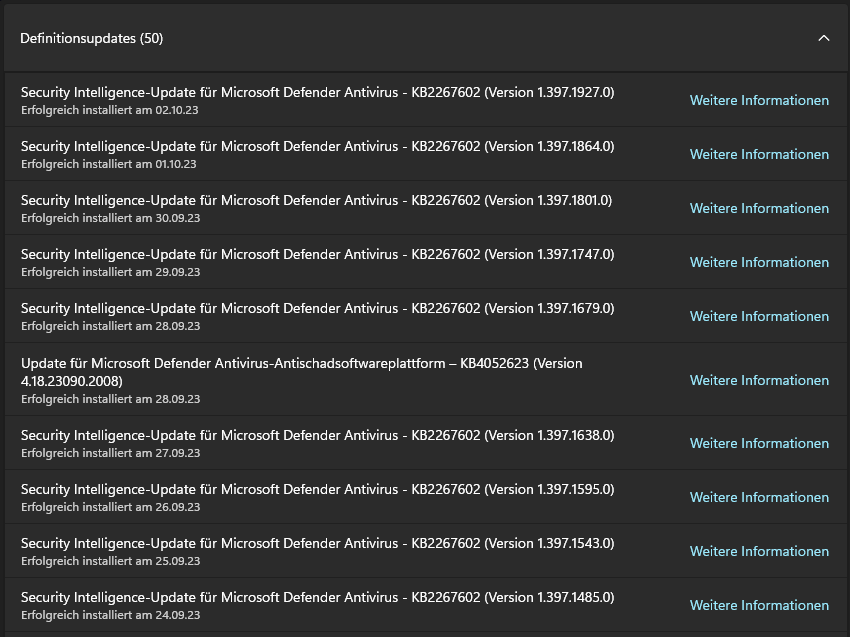Open Weitere Informationen for version 1.397.1927.0
Screen dimensions: 850x637
(x=759, y=100)
